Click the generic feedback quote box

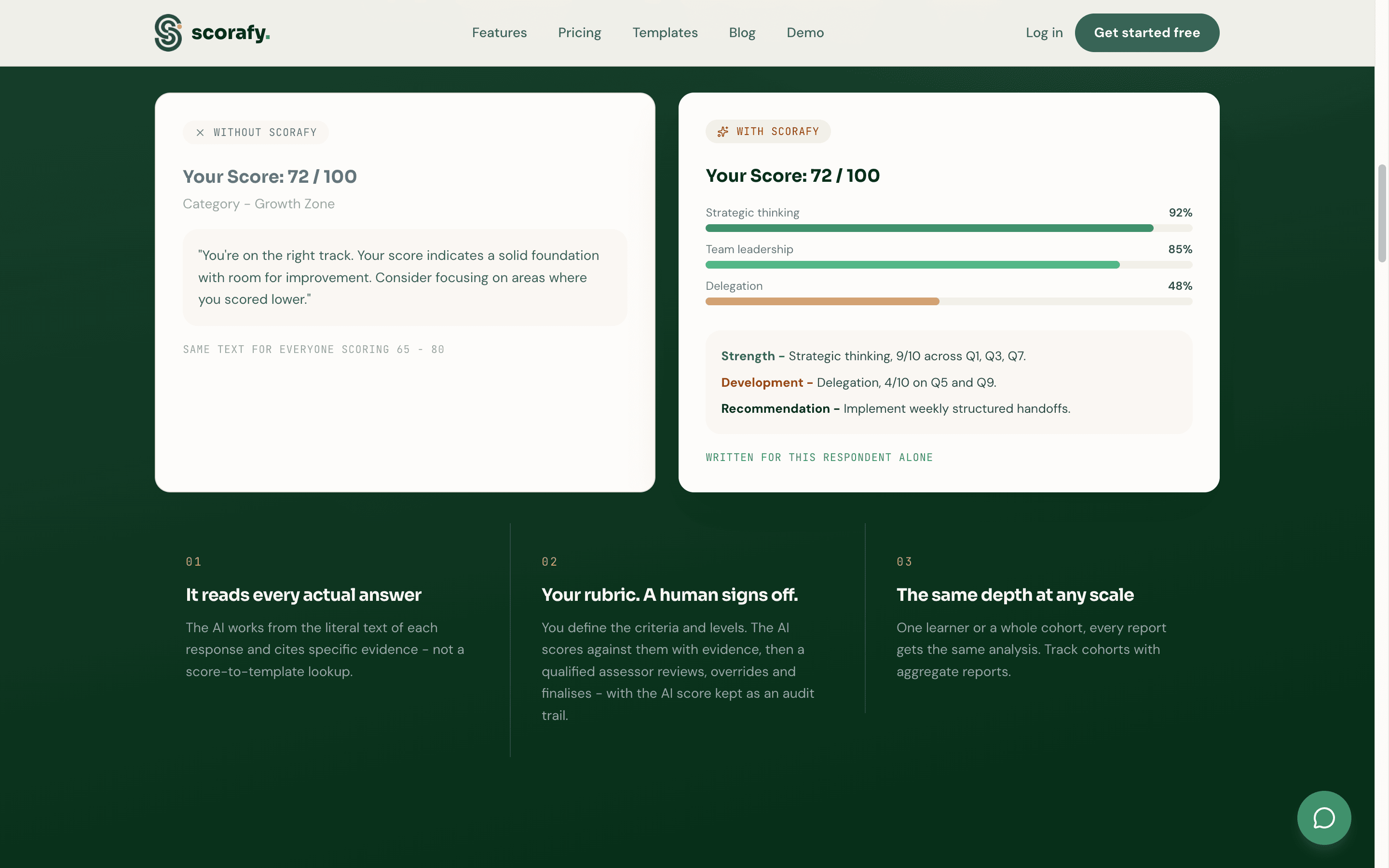pyautogui.click(x=405, y=277)
